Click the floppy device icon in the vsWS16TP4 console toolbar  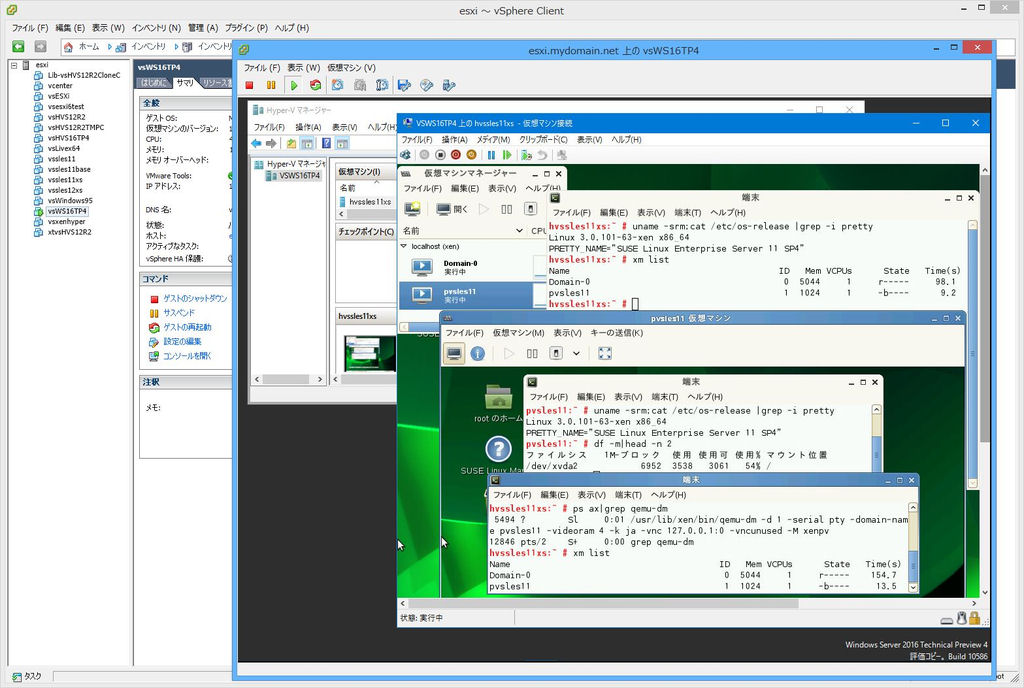(x=404, y=86)
